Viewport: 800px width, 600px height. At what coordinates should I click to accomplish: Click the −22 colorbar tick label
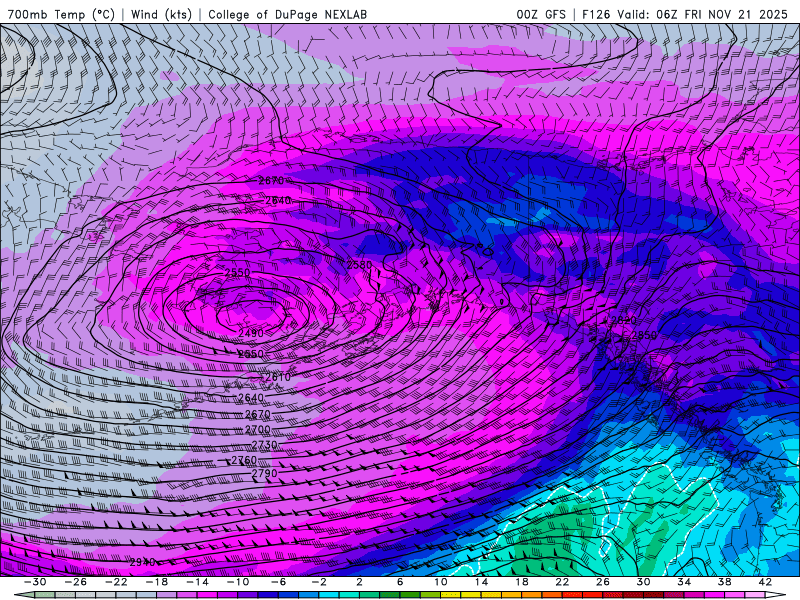[x=116, y=582]
